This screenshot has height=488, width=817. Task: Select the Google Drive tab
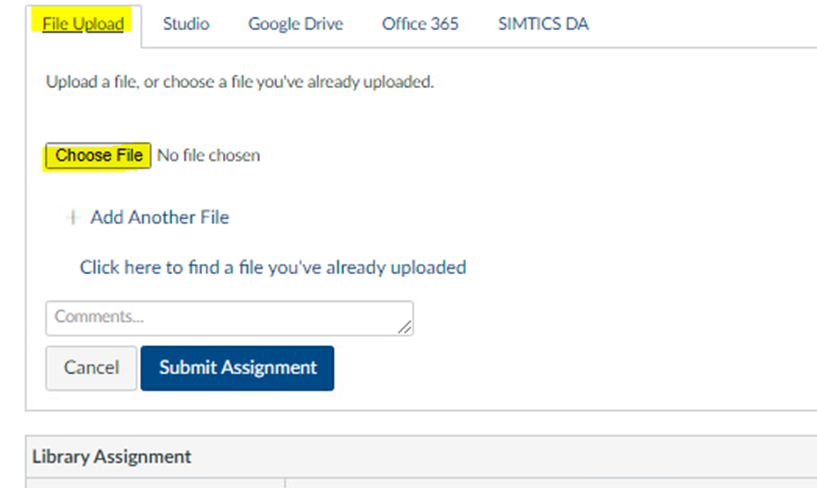pos(295,24)
